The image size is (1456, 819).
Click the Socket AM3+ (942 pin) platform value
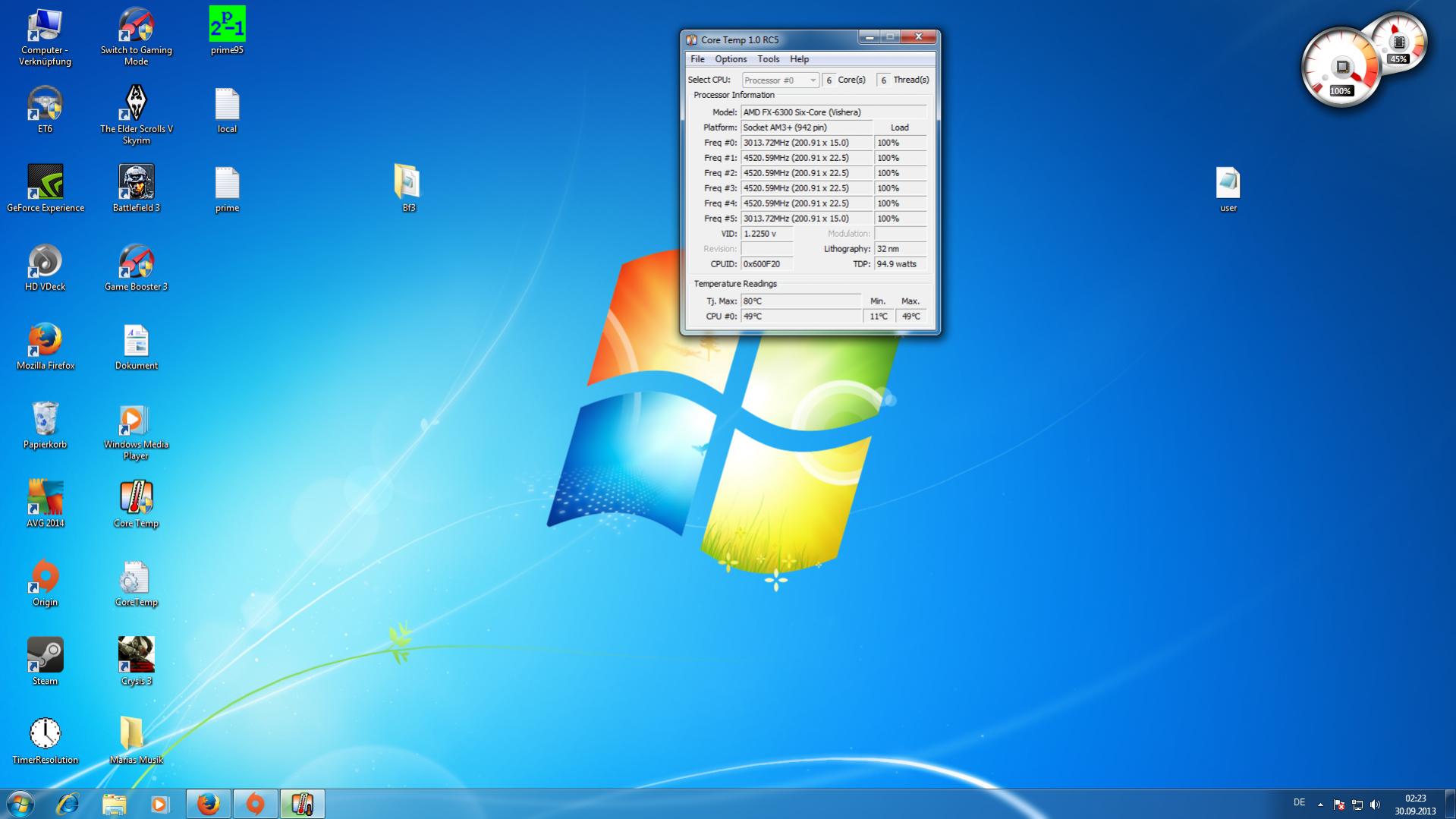coord(806,128)
